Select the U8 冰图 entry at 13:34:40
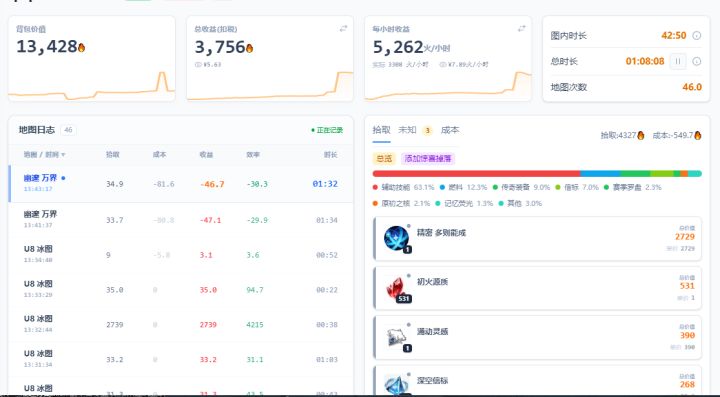The height and width of the screenshot is (397, 720). click(181, 255)
